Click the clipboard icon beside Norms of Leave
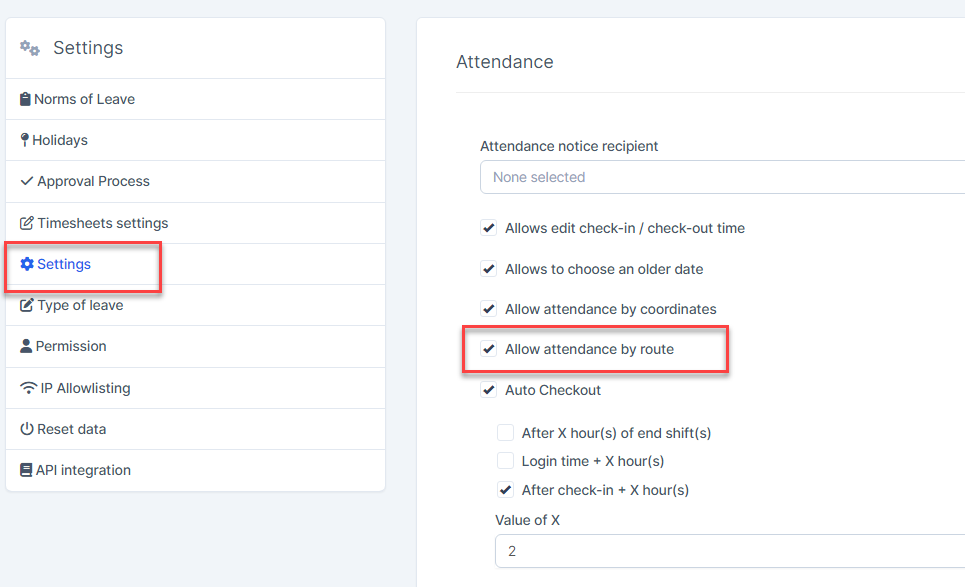The height and width of the screenshot is (587, 965). (26, 99)
